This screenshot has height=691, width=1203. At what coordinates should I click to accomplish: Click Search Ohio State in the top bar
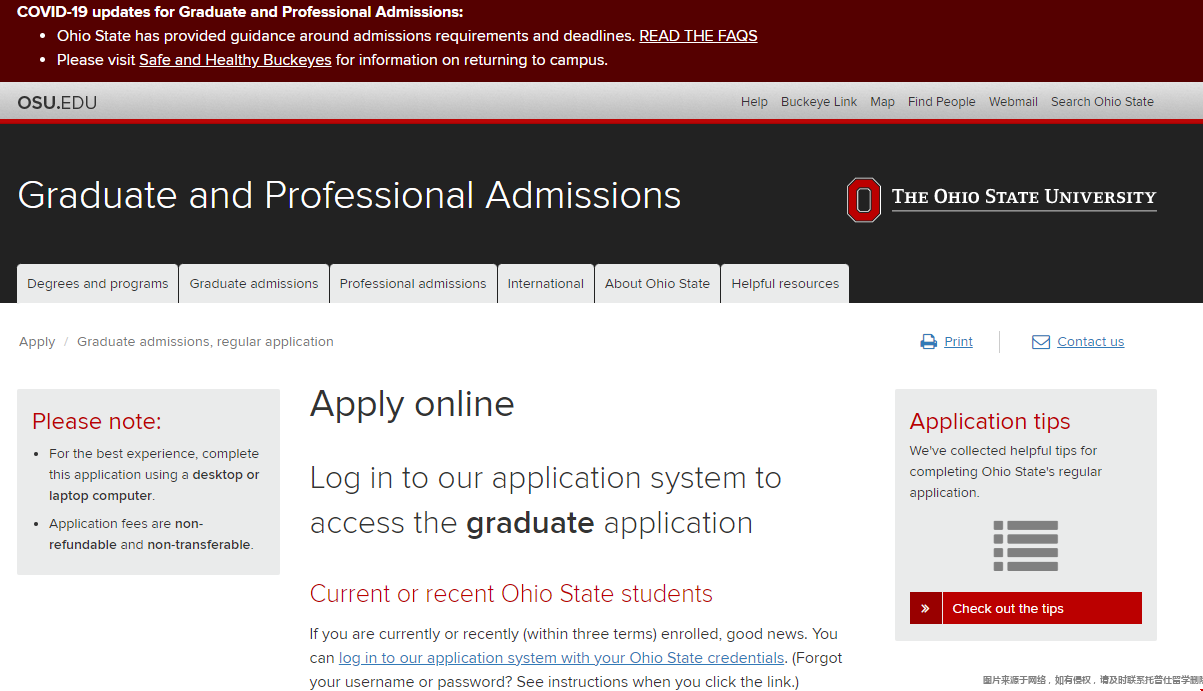click(x=1102, y=102)
